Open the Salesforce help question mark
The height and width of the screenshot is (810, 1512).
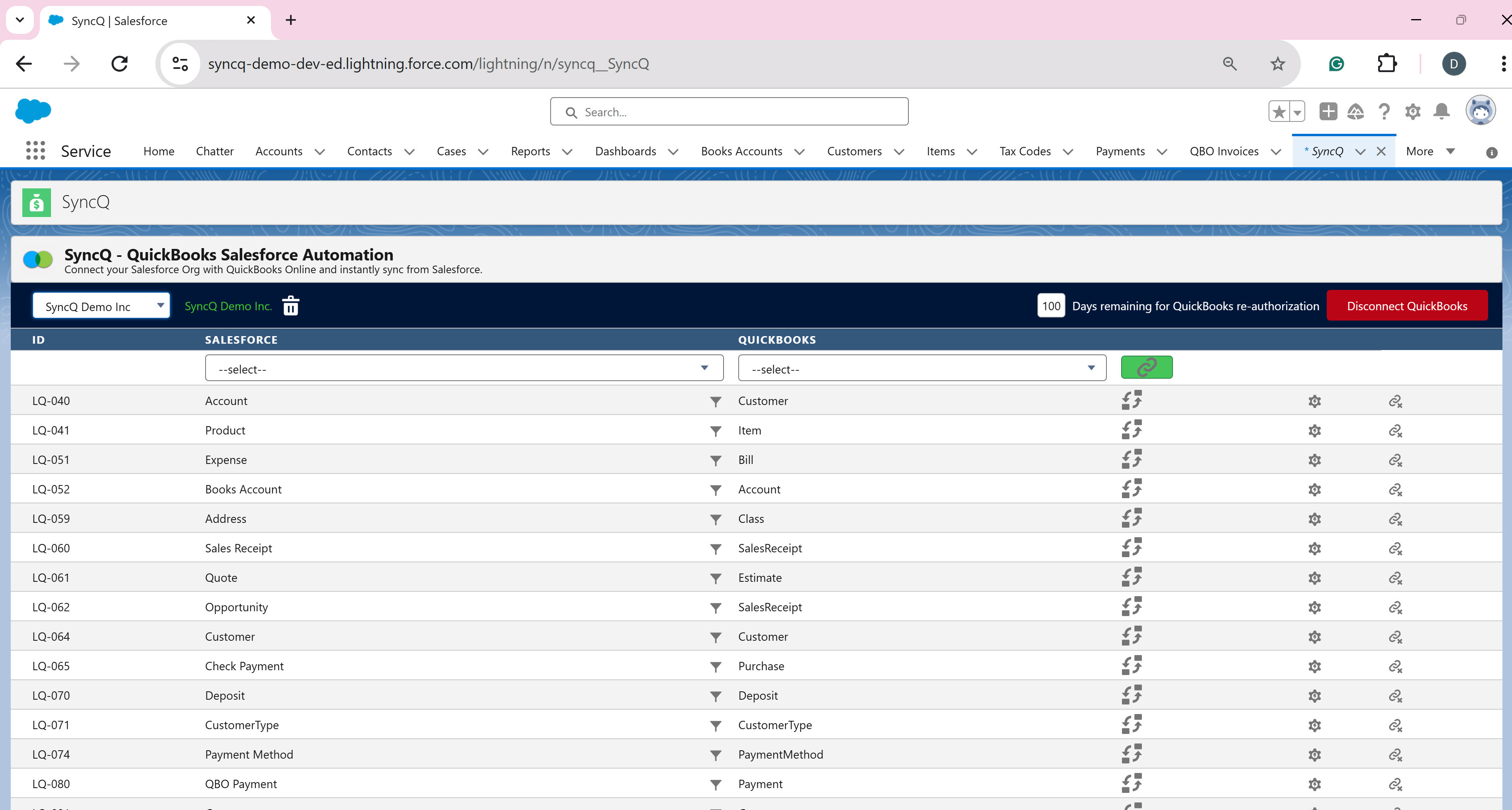tap(1384, 112)
